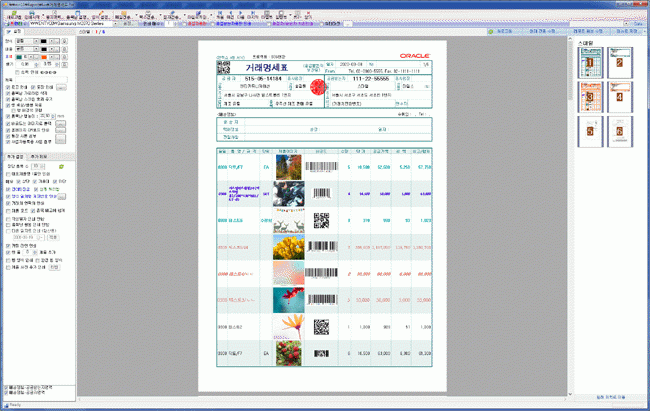Click the autumn forest product image

tap(289, 167)
